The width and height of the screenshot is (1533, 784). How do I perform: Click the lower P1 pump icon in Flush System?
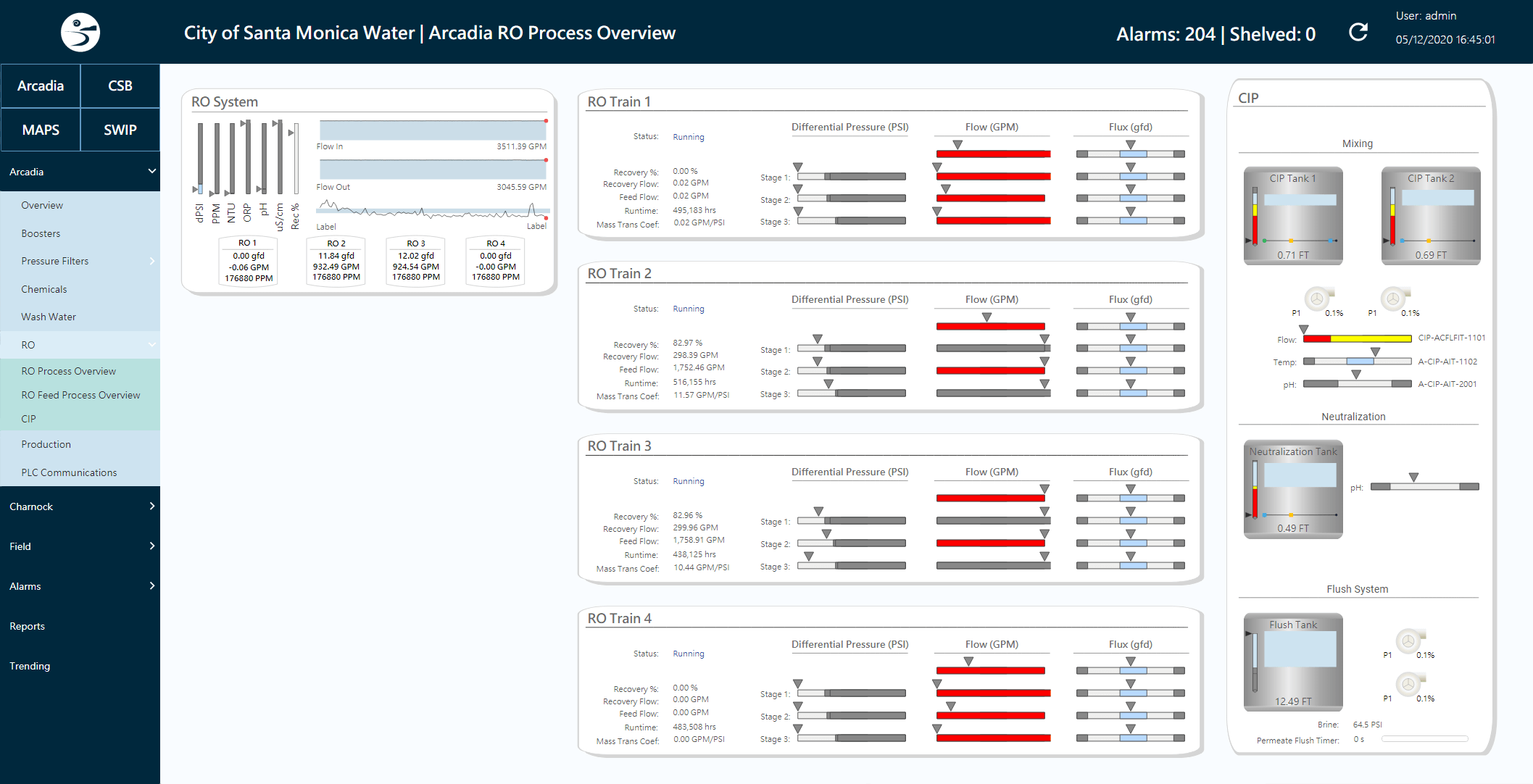(x=1408, y=684)
